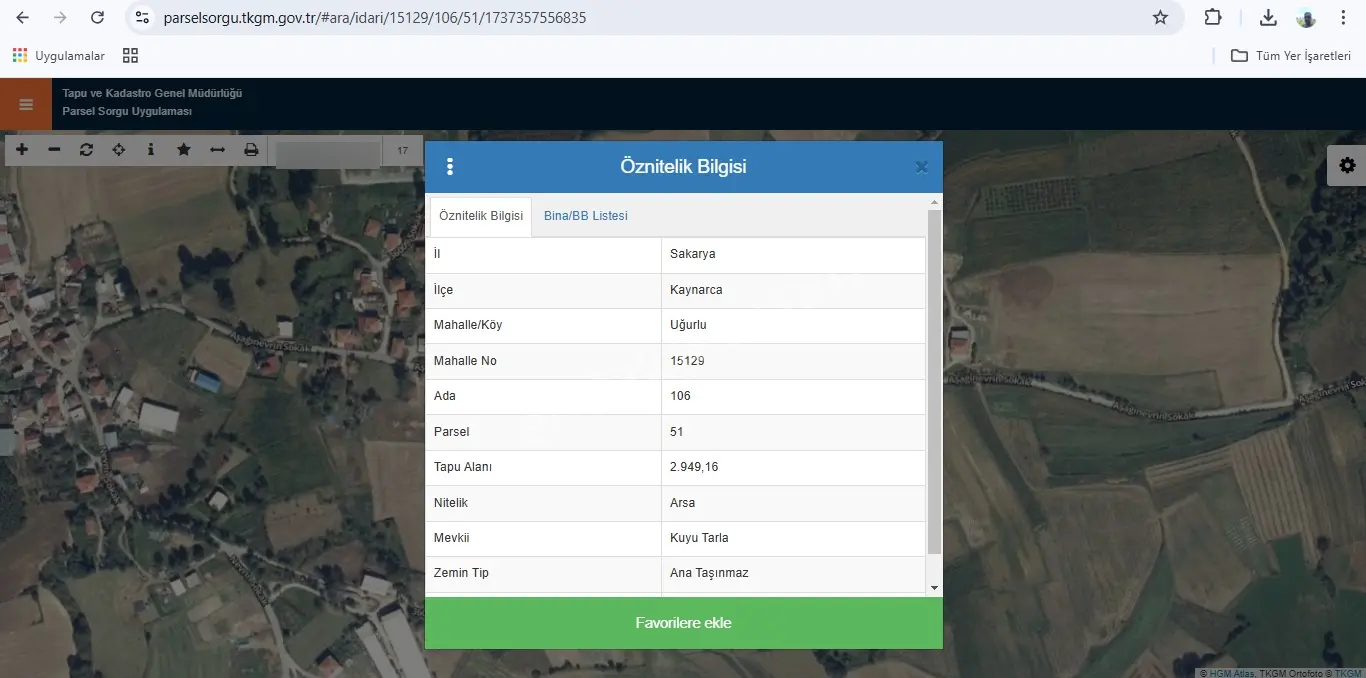The image size is (1366, 678).
Task: Click the print map icon
Action: [x=251, y=150]
